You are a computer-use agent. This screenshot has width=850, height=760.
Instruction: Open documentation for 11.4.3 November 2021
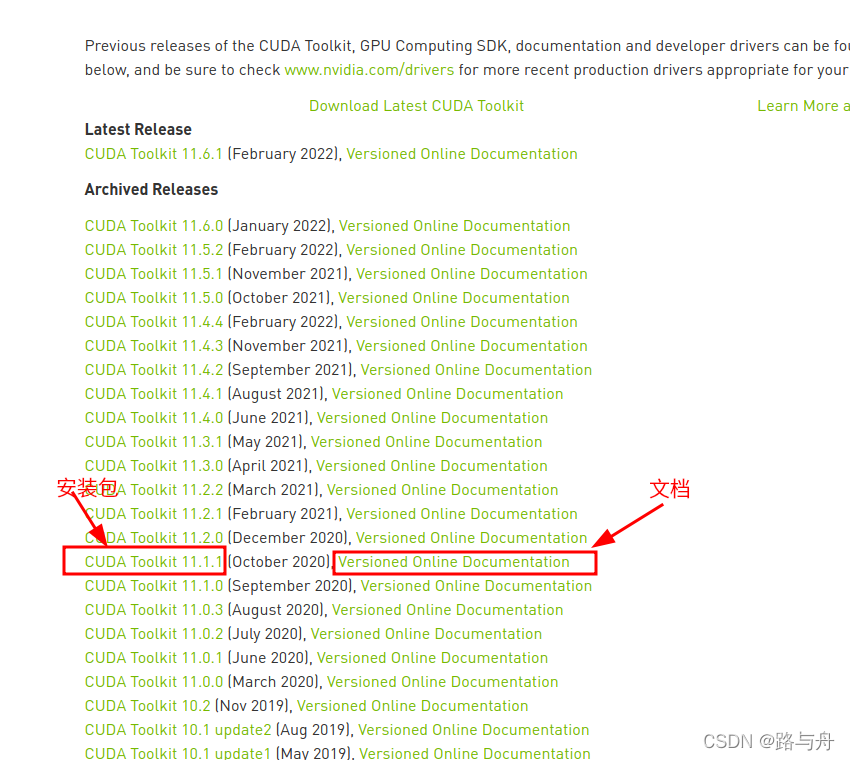click(472, 346)
